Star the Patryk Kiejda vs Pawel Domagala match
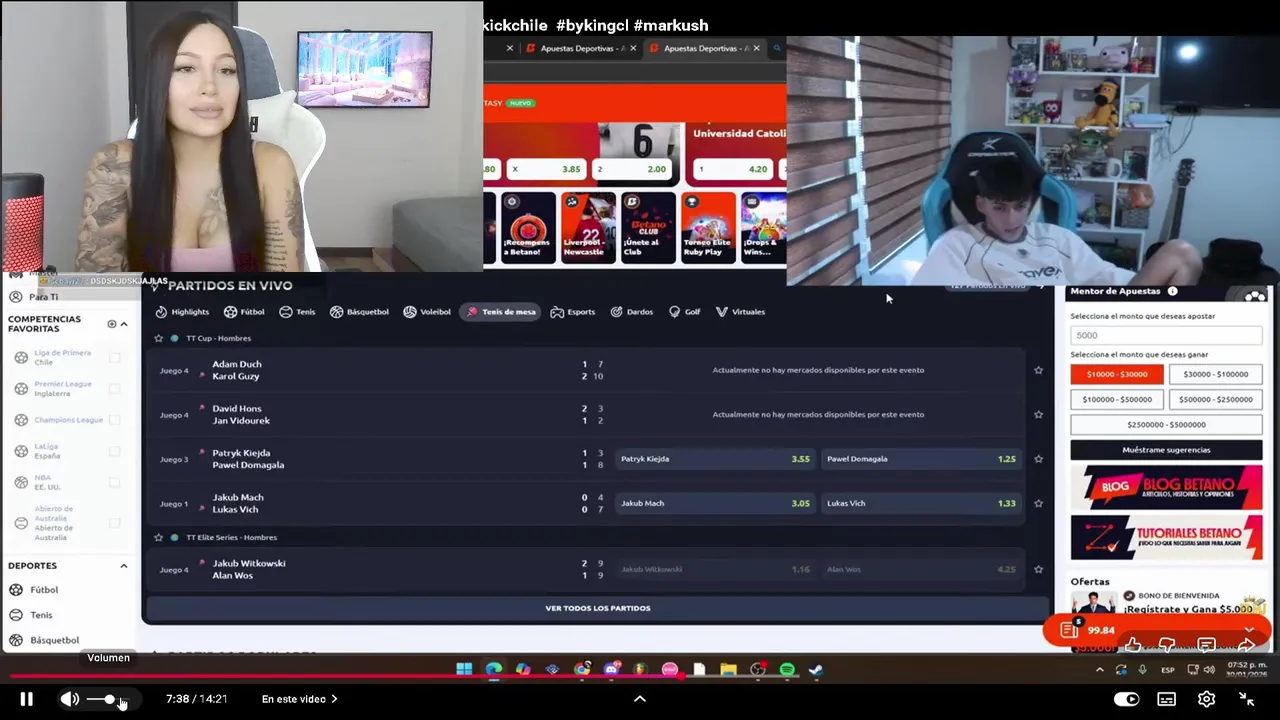 [x=1038, y=459]
